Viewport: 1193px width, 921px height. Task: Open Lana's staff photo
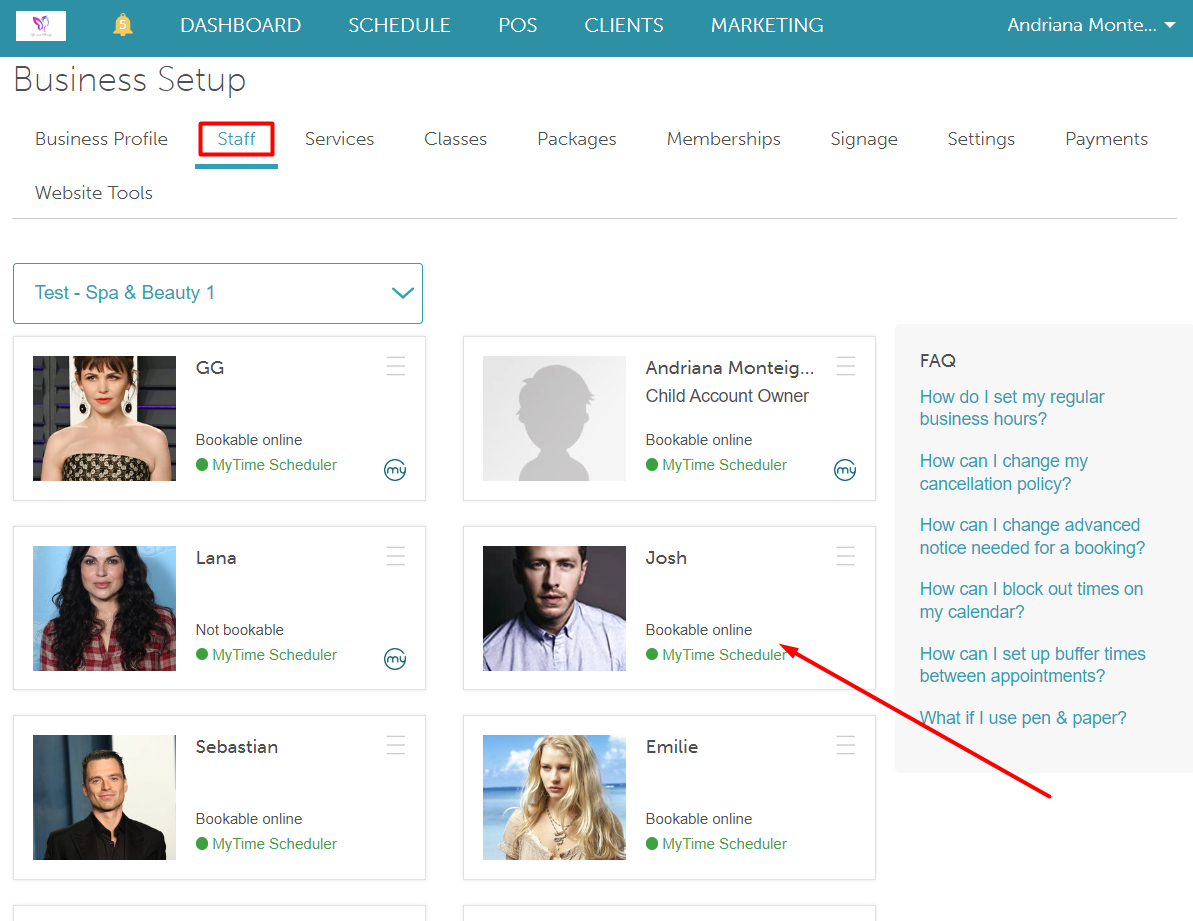pos(104,608)
